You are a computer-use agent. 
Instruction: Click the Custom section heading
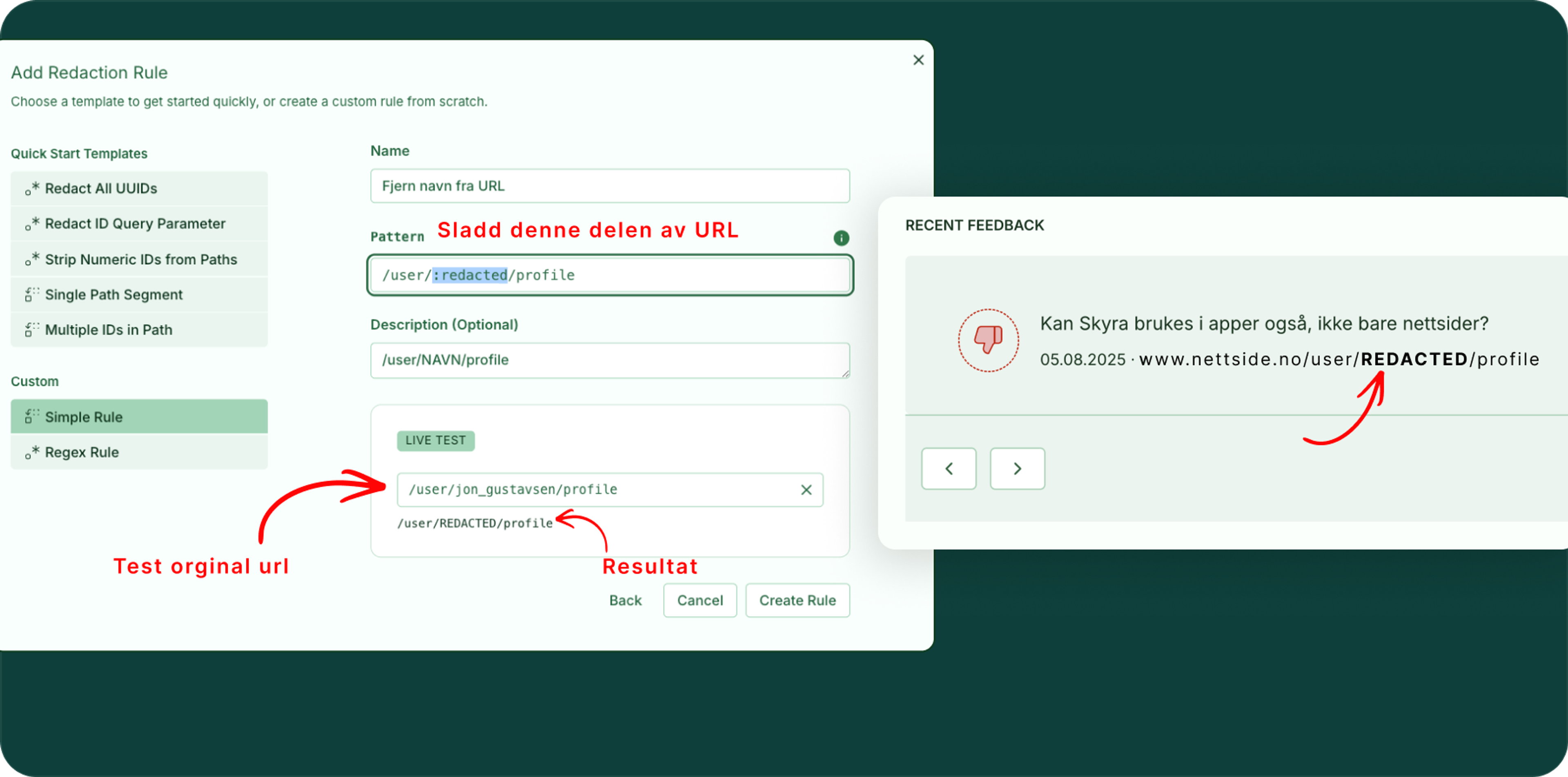(x=35, y=381)
